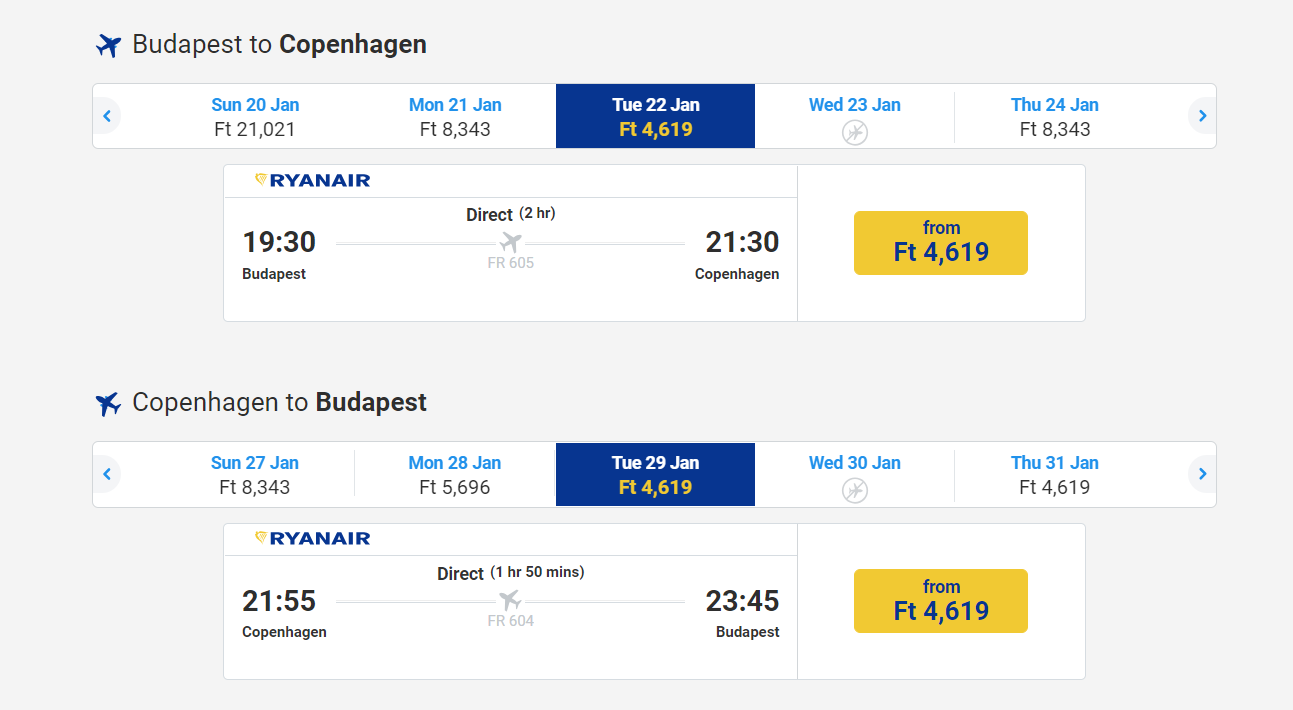The height and width of the screenshot is (710, 1293).
Task: Select the Sun 27 Jan return date
Action: pyautogui.click(x=255, y=475)
